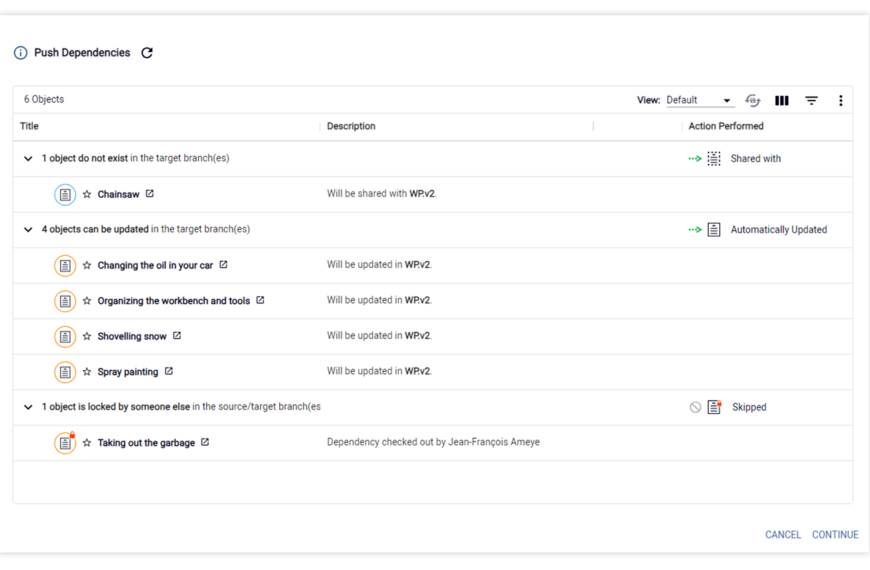Select the Organizing the workbench and tools row

(433, 301)
